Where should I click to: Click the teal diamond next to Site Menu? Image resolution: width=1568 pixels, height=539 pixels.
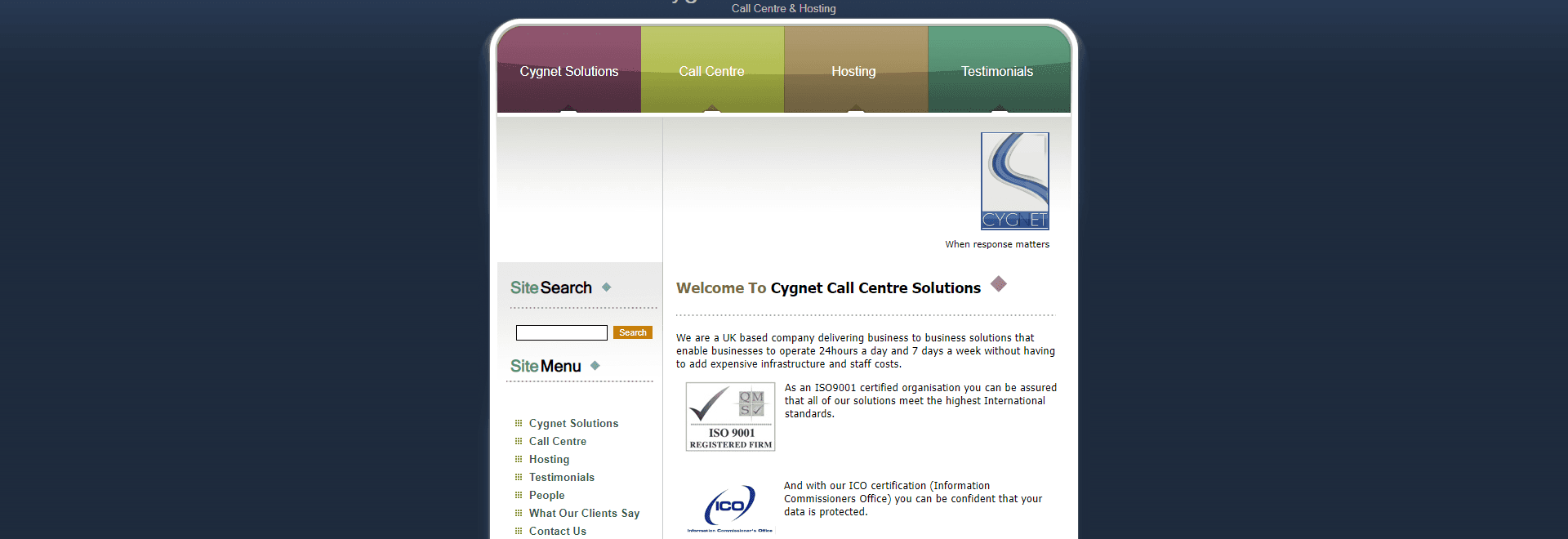[x=595, y=366]
